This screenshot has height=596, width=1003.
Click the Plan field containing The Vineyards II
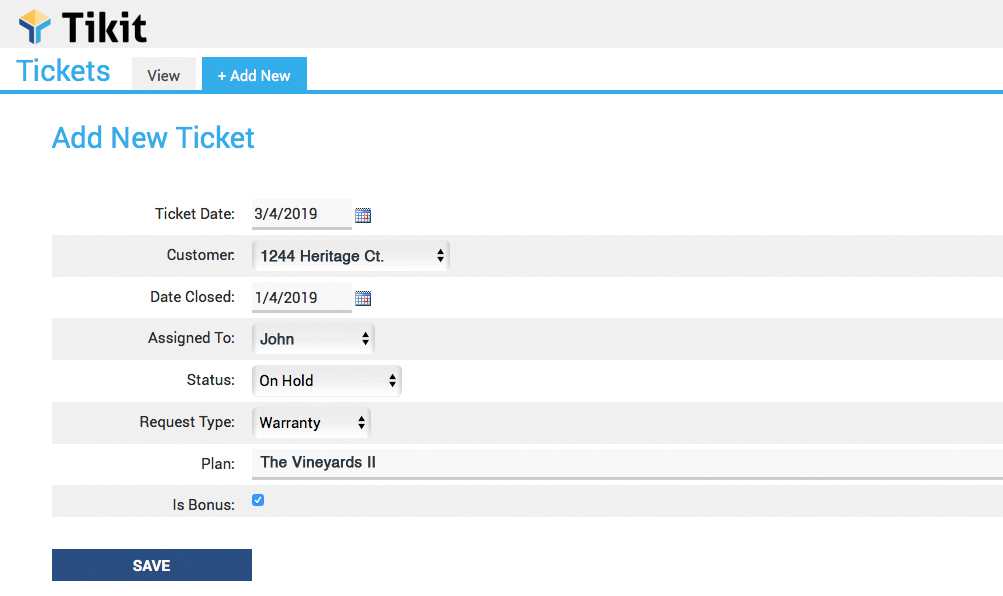click(600, 463)
